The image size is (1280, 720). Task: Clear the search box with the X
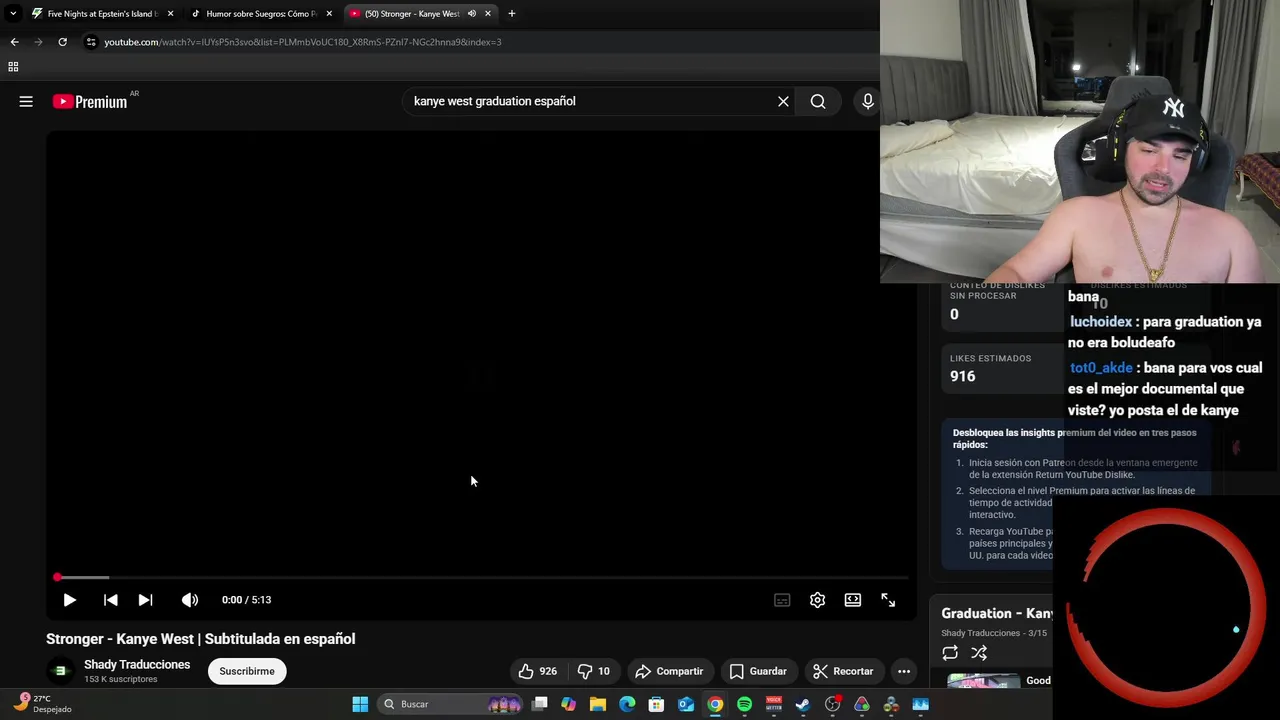click(783, 101)
